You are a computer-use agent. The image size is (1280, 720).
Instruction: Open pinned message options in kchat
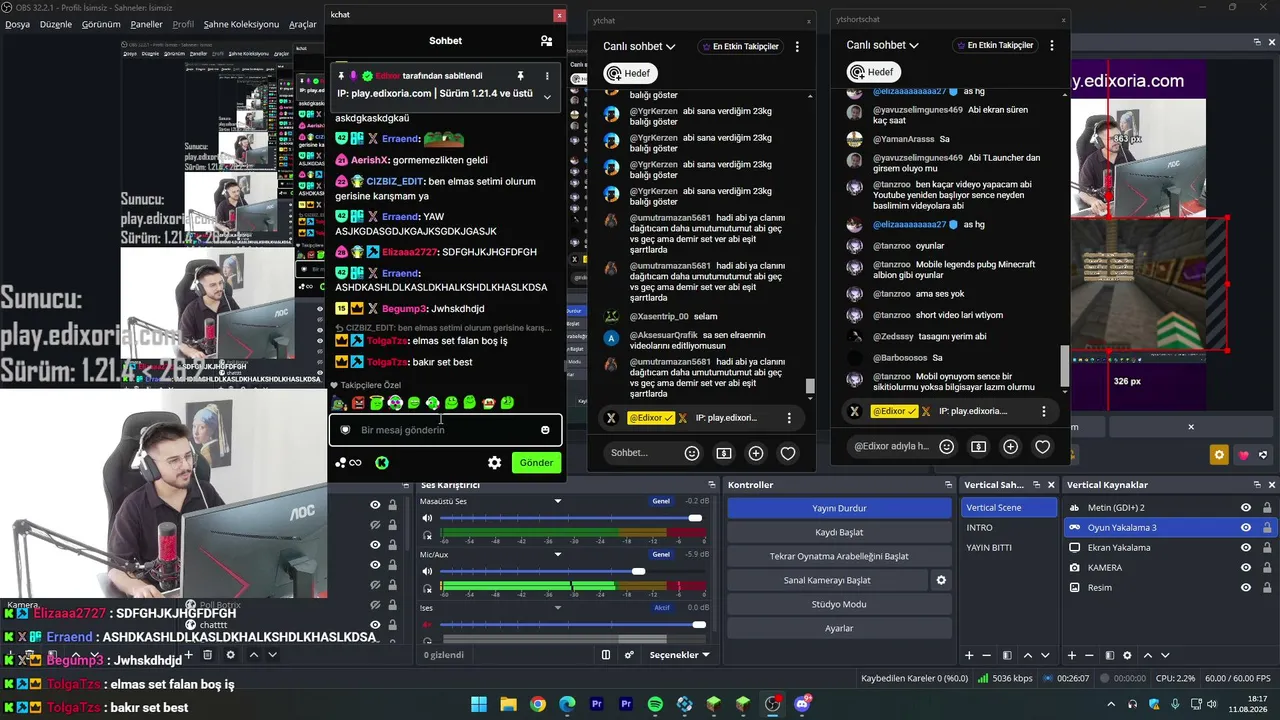coord(547,76)
